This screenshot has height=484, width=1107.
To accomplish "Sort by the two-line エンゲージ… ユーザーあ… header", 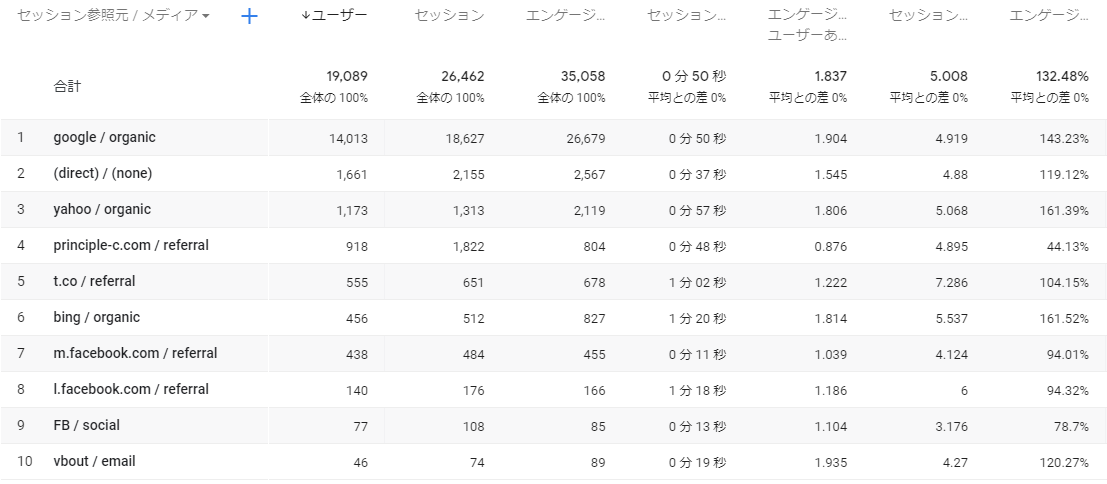I will pyautogui.click(x=807, y=25).
